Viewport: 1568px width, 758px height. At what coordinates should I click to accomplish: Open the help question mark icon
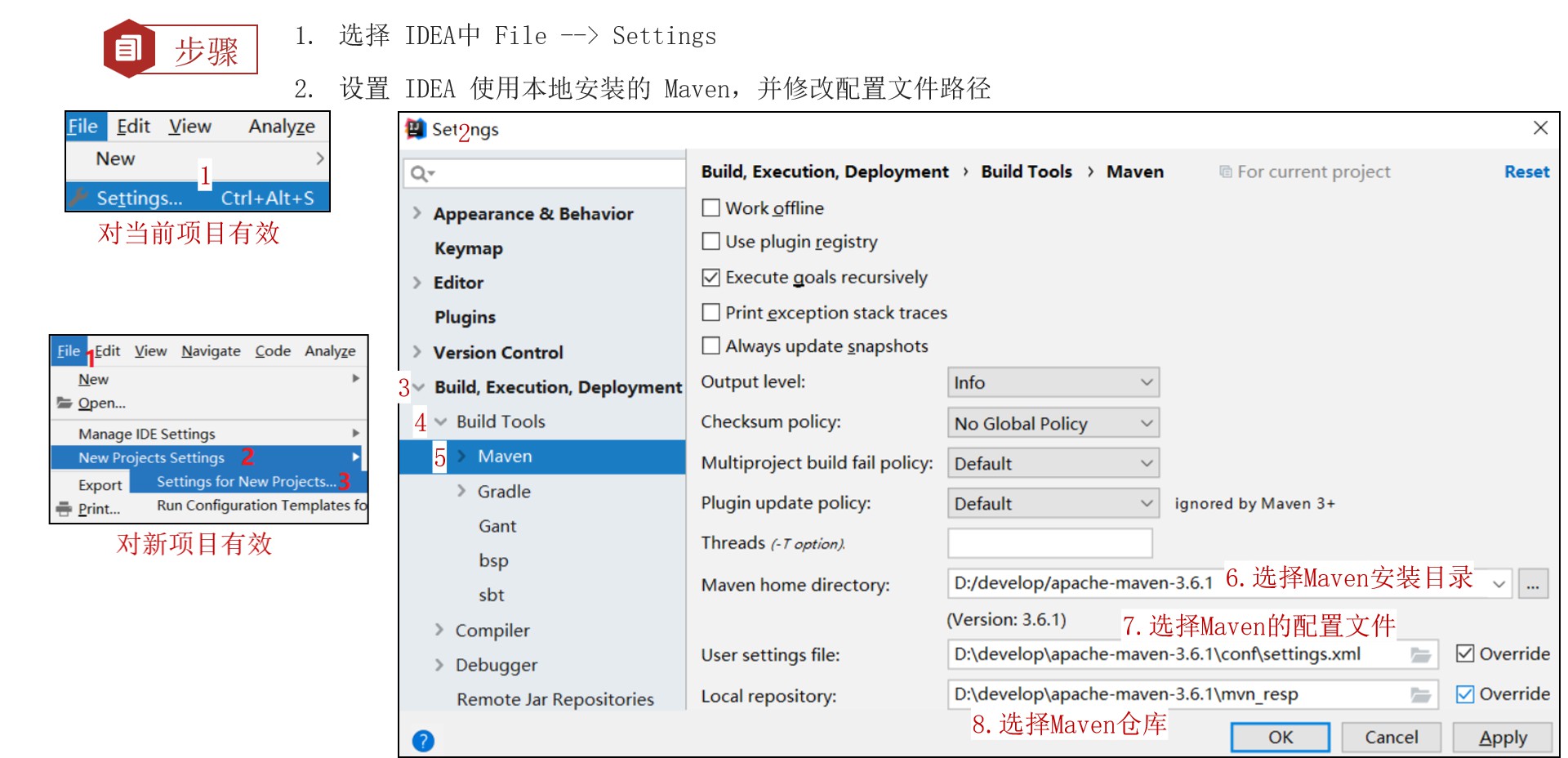click(x=423, y=740)
